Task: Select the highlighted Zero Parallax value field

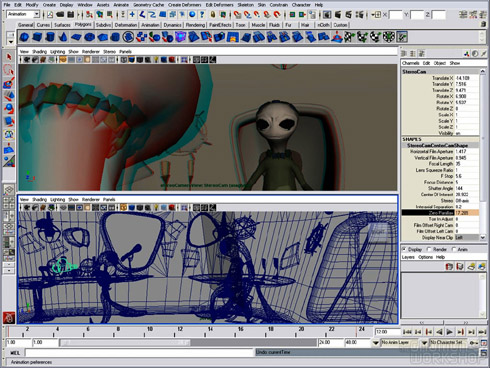Action: (467, 213)
